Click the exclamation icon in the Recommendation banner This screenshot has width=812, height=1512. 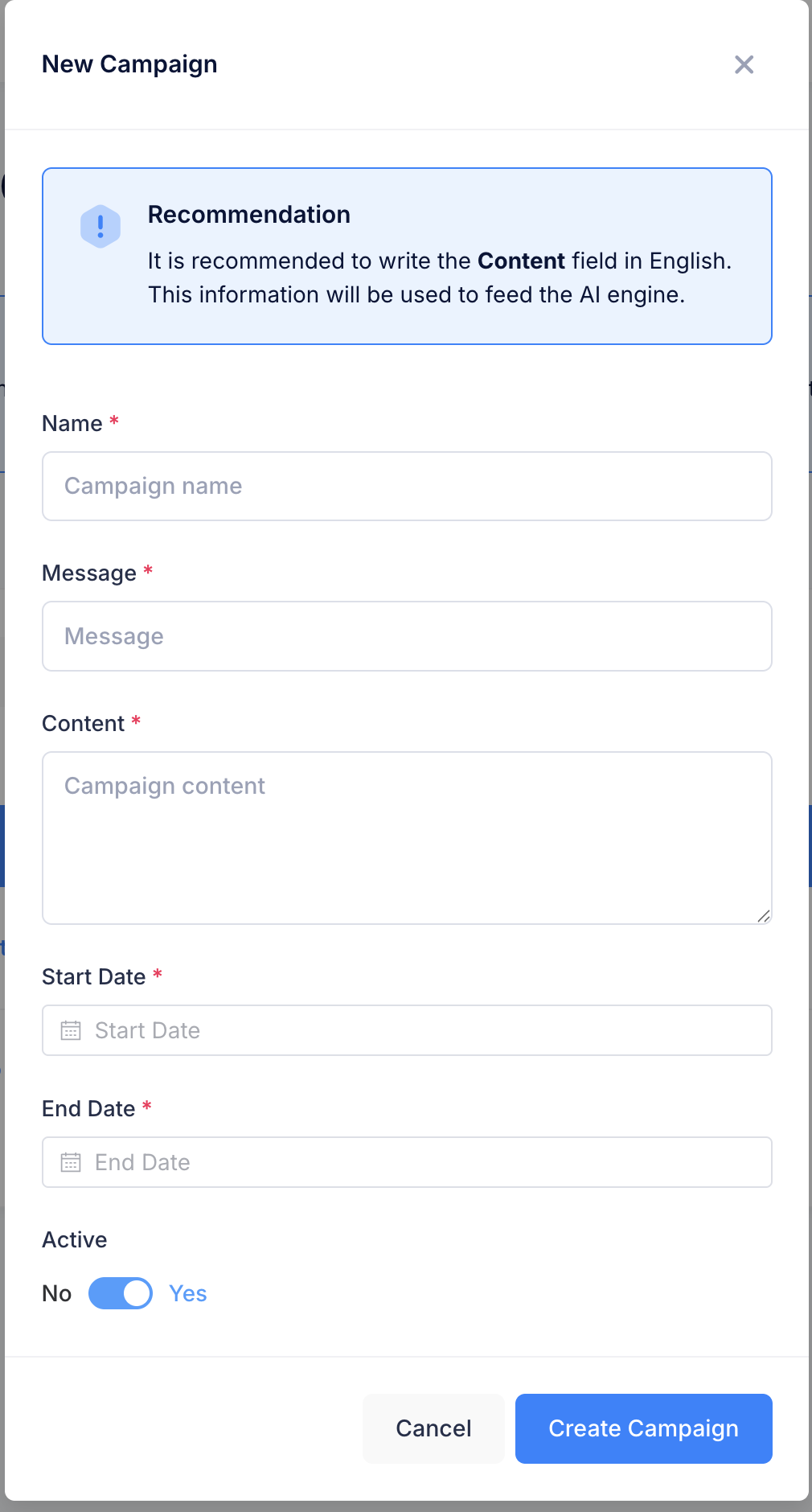[x=100, y=226]
